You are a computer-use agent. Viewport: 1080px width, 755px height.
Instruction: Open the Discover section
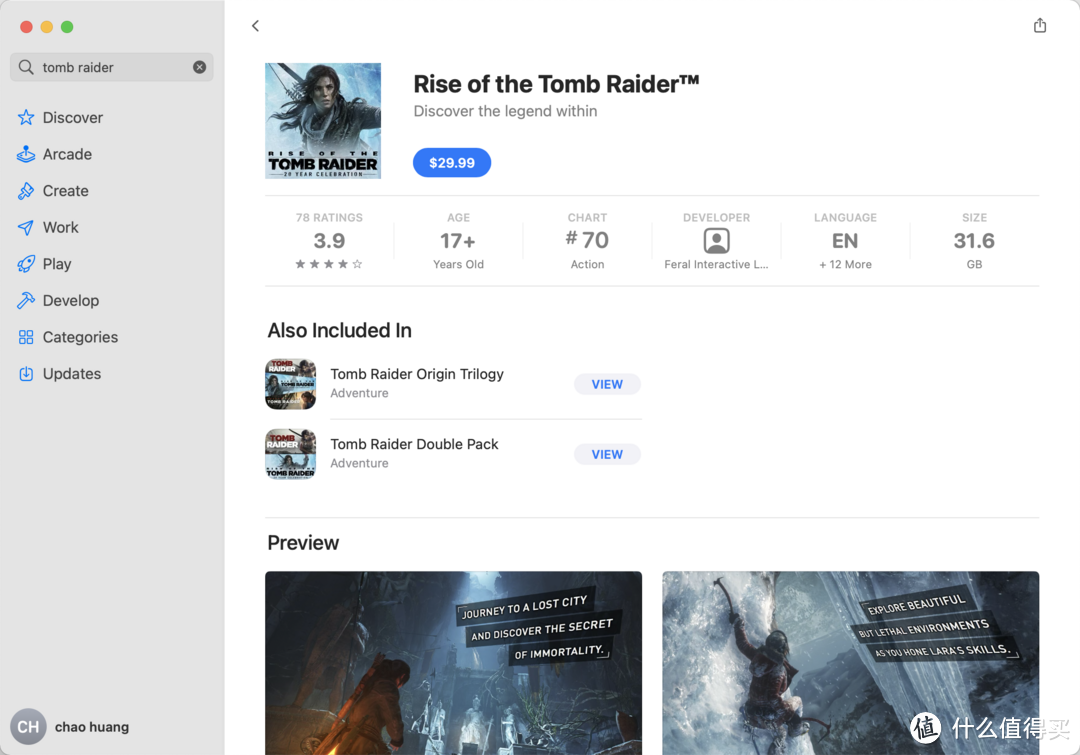72,117
